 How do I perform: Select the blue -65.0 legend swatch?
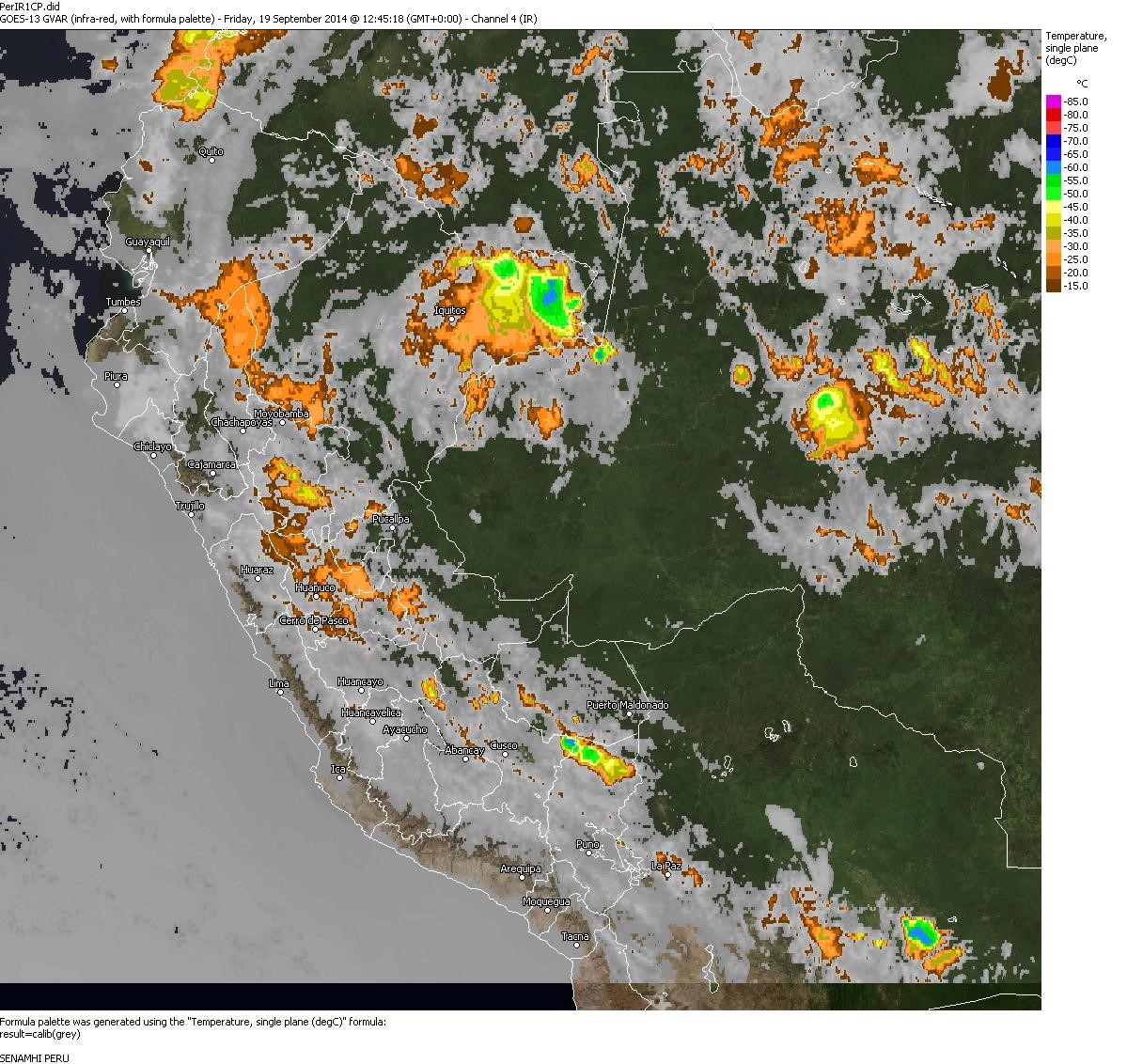click(x=1053, y=154)
